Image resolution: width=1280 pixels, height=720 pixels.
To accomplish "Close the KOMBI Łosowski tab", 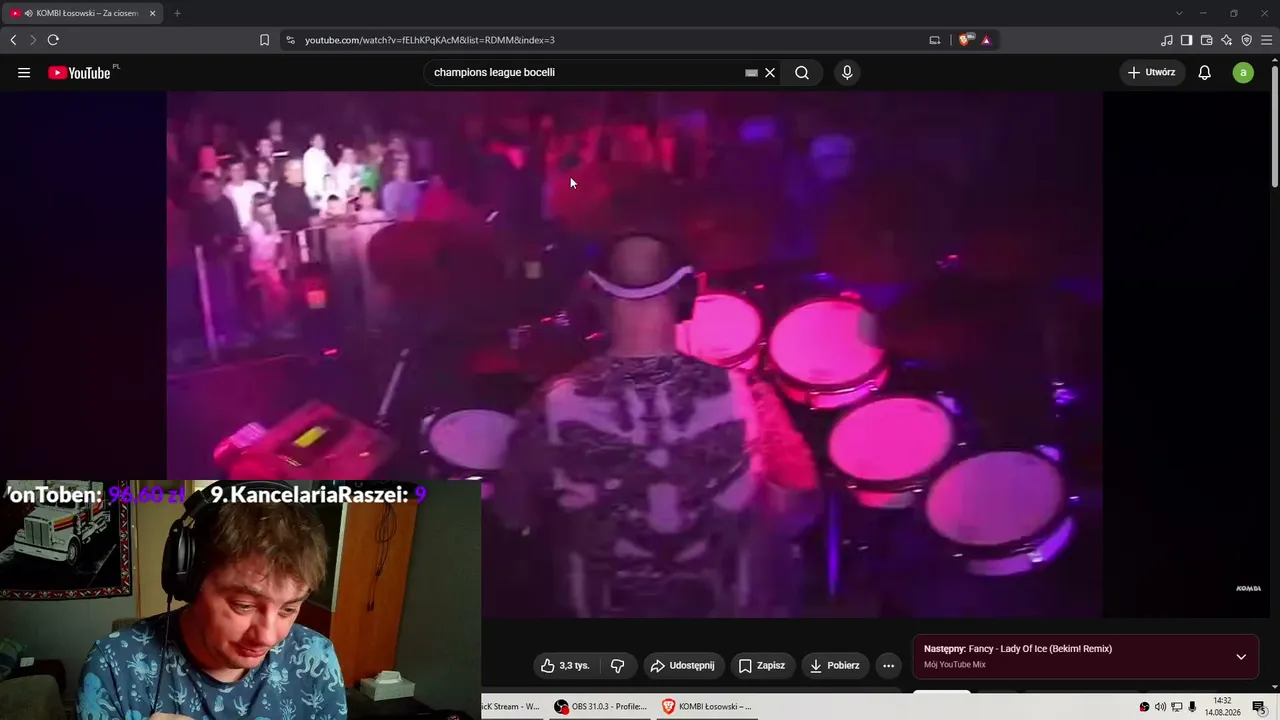I will [x=153, y=13].
